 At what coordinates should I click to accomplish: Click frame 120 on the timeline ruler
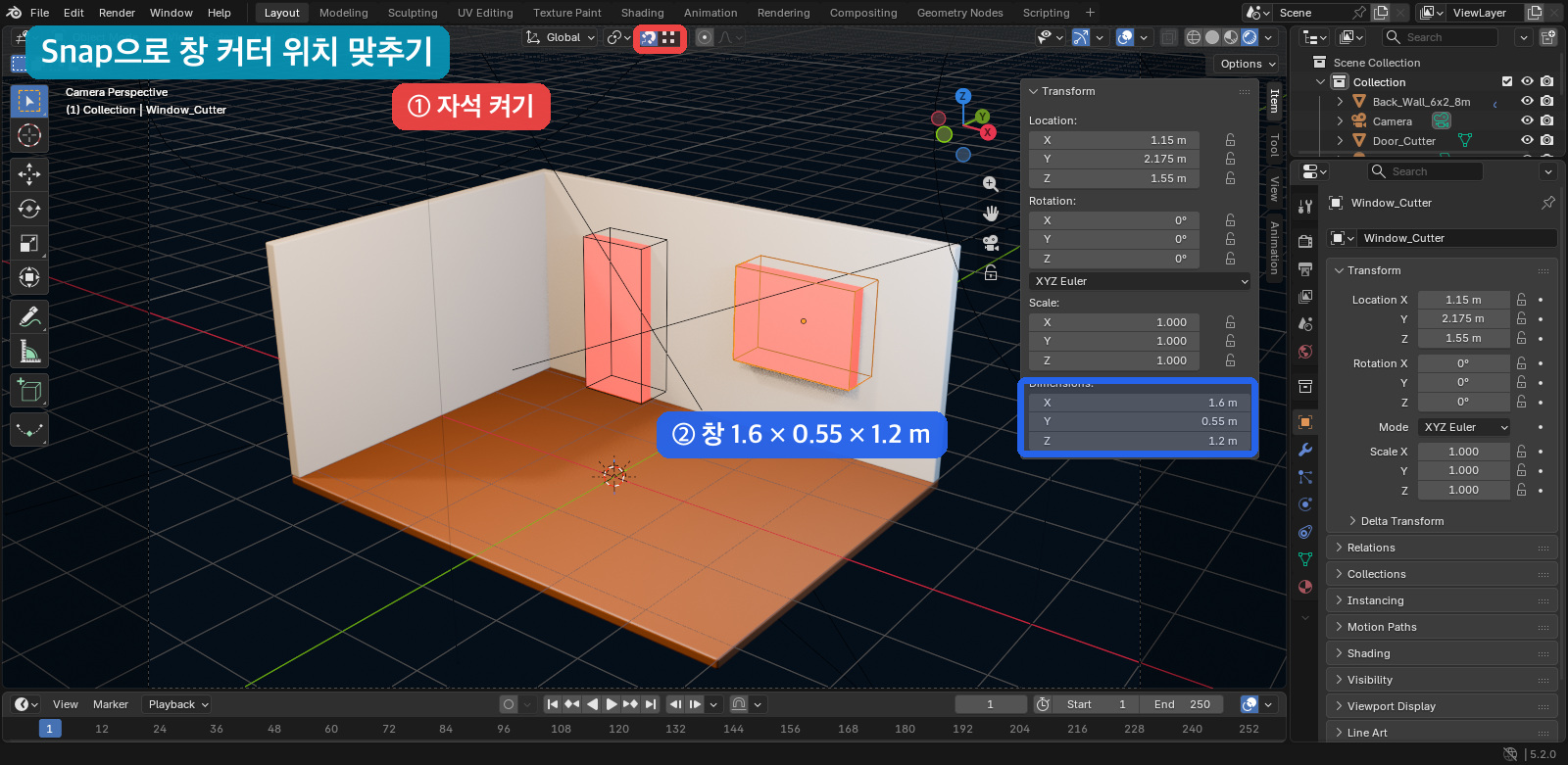618,729
